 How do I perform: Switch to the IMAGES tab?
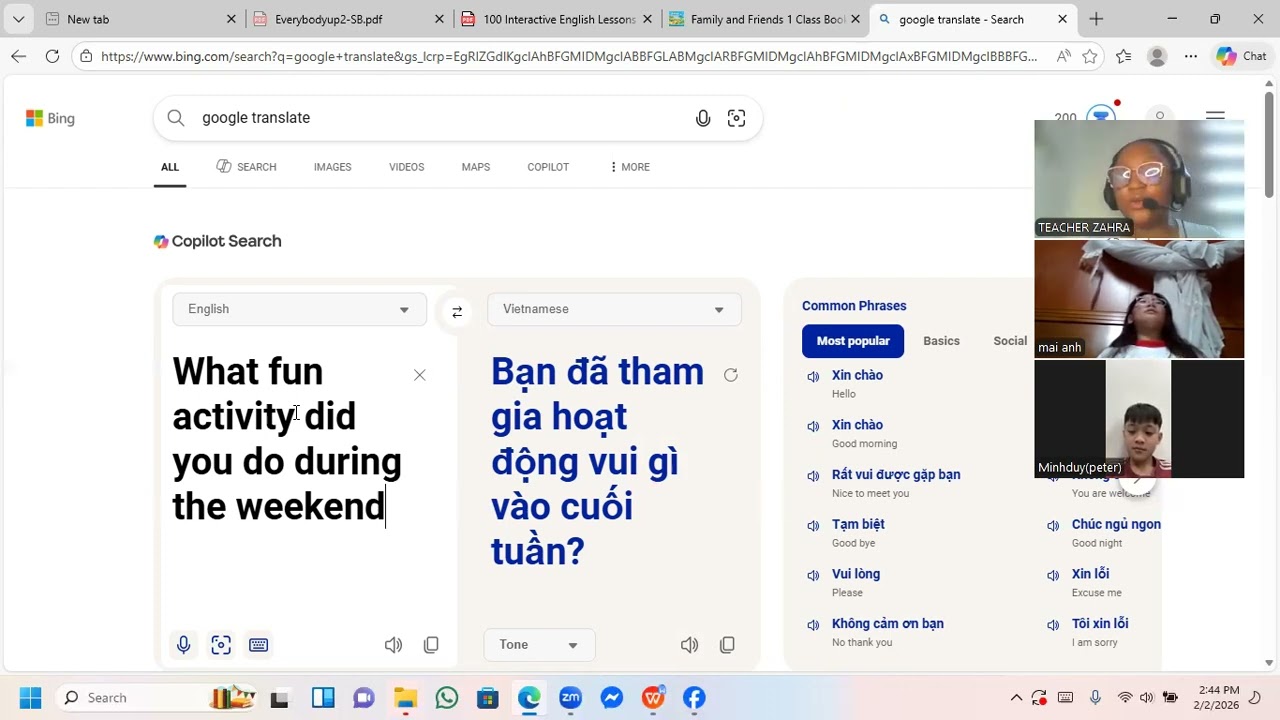click(x=333, y=167)
